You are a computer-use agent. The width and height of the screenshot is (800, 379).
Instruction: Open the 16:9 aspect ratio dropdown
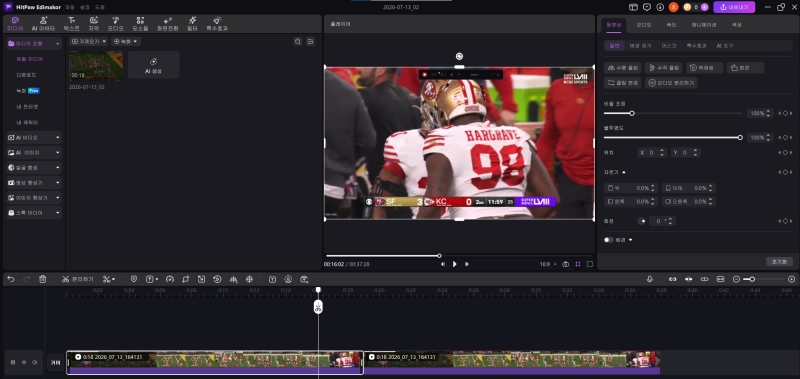point(548,264)
